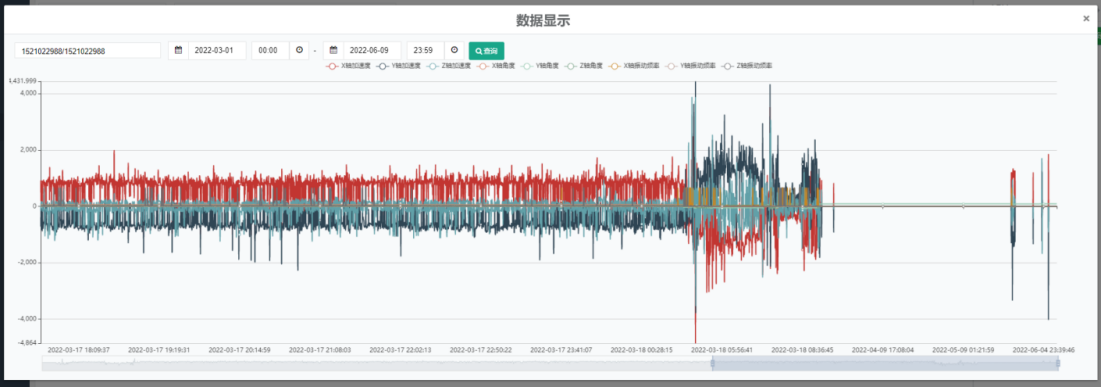Toggle Y轴角度 legend series
This screenshot has width=1101, height=387.
tap(540, 66)
